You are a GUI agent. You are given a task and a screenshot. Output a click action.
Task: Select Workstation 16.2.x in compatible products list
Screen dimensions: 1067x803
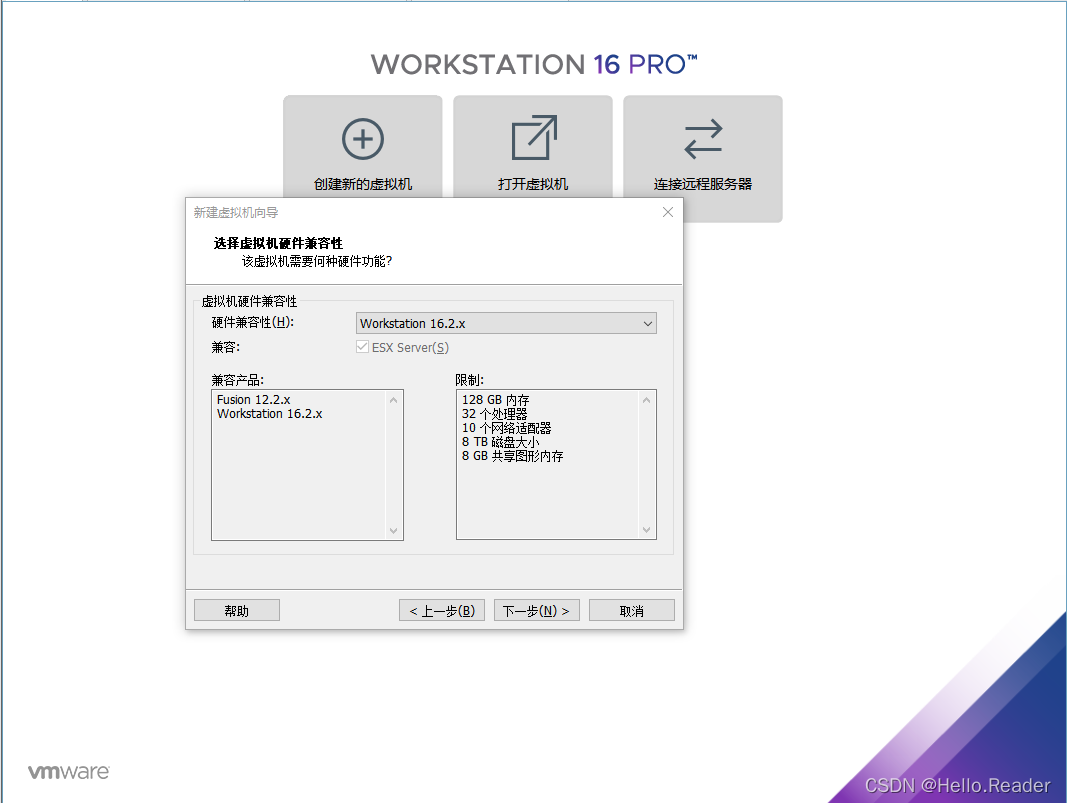pyautogui.click(x=269, y=414)
